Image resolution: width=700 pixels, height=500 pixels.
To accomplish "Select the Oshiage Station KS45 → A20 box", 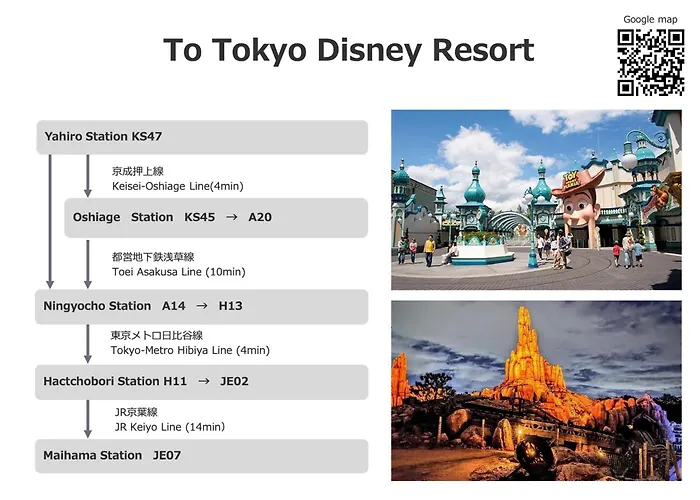I will pyautogui.click(x=216, y=218).
